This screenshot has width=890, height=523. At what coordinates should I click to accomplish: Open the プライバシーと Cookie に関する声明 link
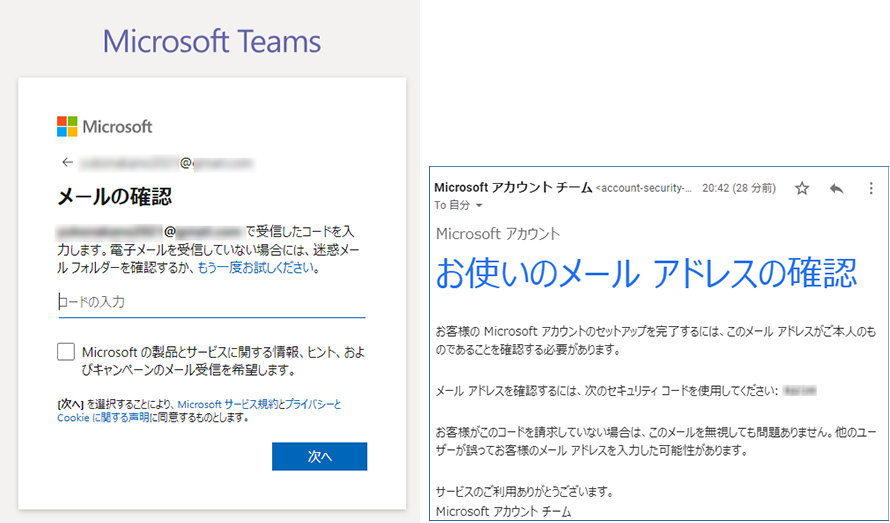199,411
